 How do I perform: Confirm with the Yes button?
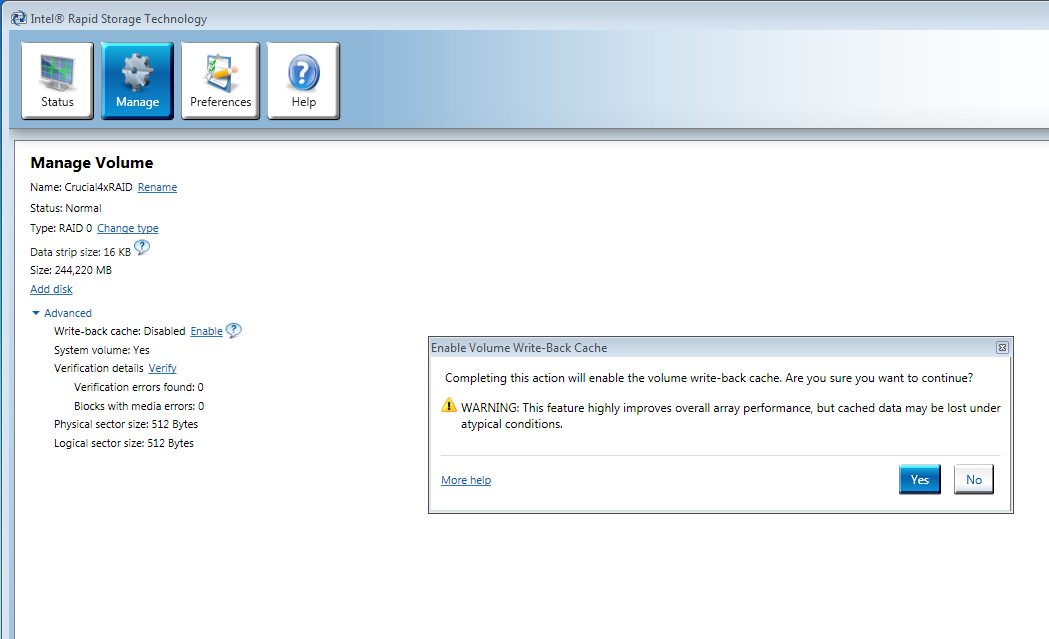coord(920,480)
